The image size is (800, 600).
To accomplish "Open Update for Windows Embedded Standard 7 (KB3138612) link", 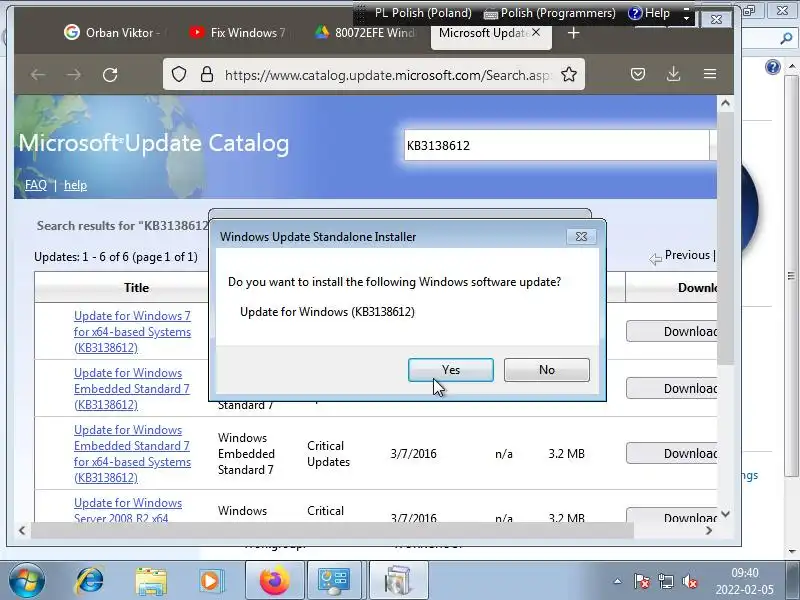I will tap(132, 389).
